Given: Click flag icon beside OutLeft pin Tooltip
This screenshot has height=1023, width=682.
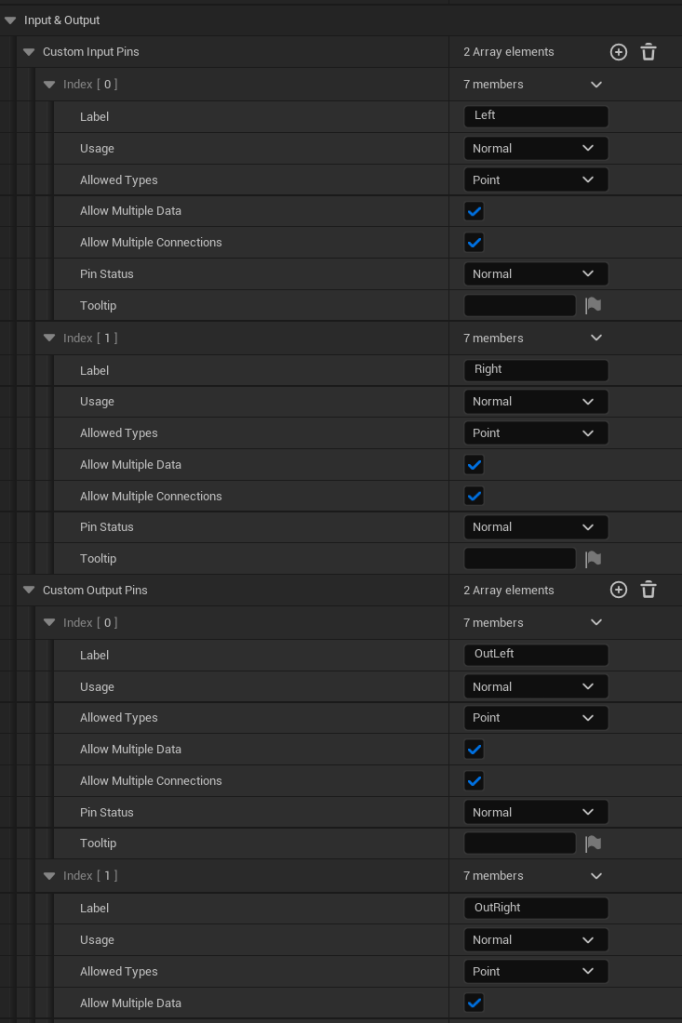Looking at the screenshot, I should tap(593, 844).
